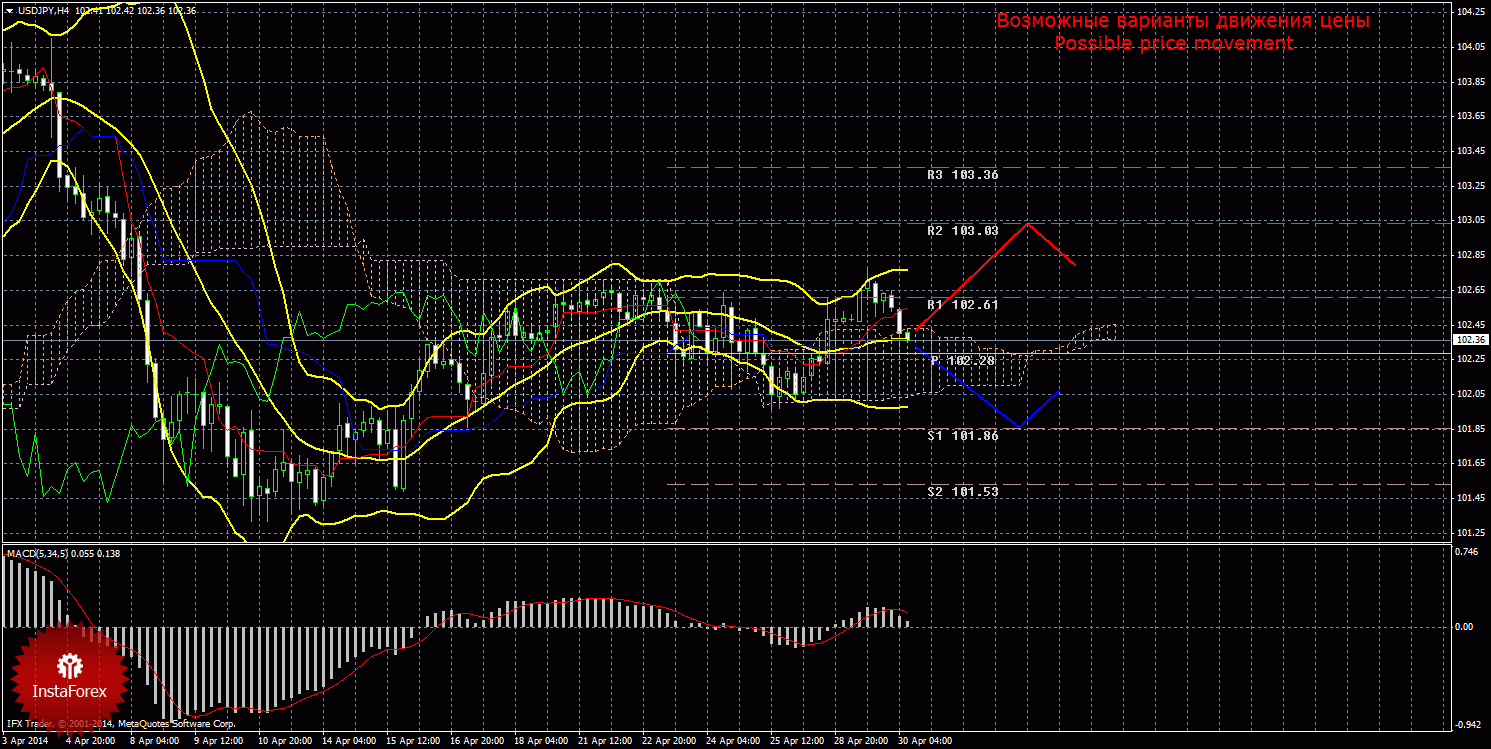Click the 0.00 MACD scale label

(1465, 627)
